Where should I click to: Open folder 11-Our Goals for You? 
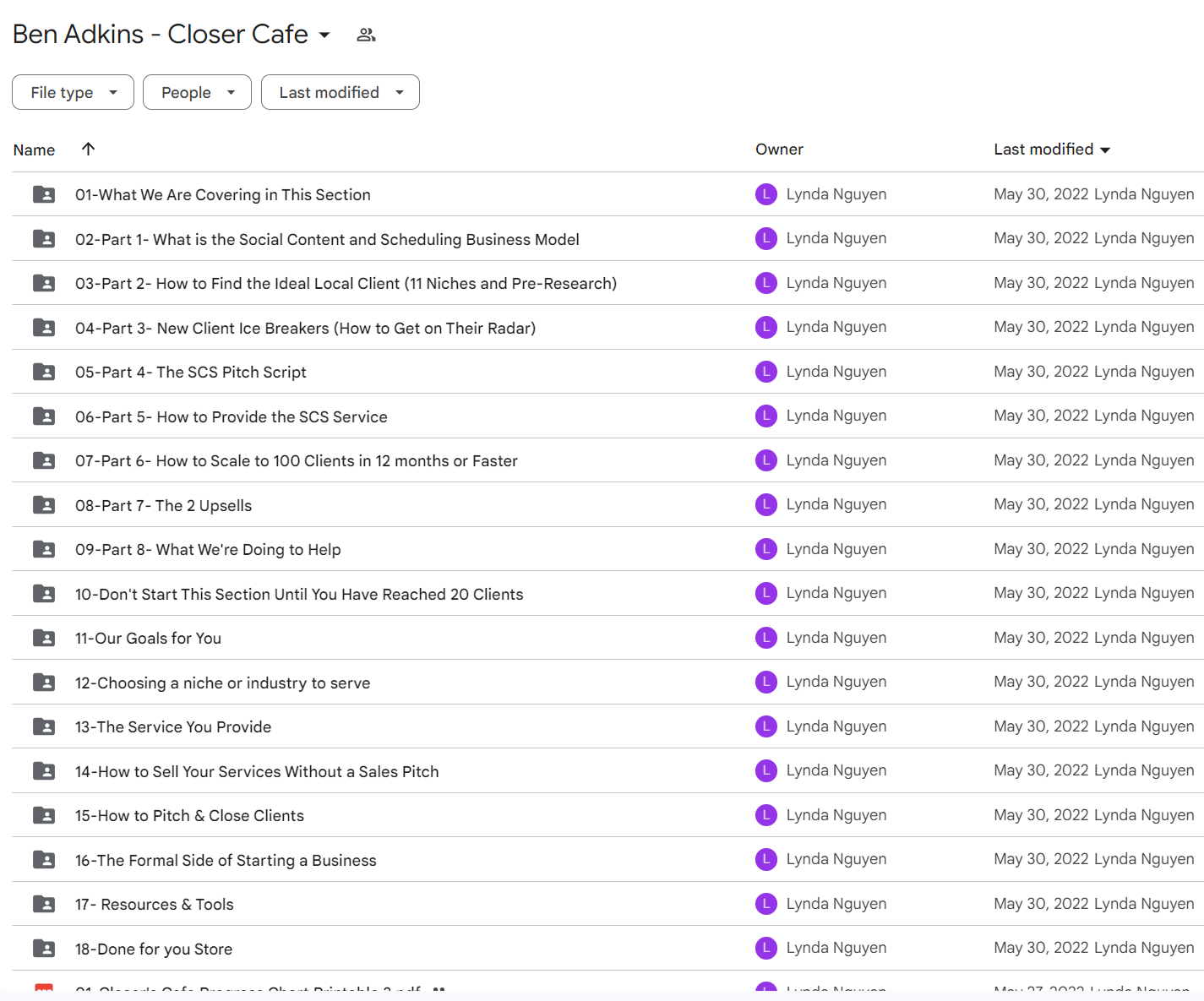(x=148, y=639)
